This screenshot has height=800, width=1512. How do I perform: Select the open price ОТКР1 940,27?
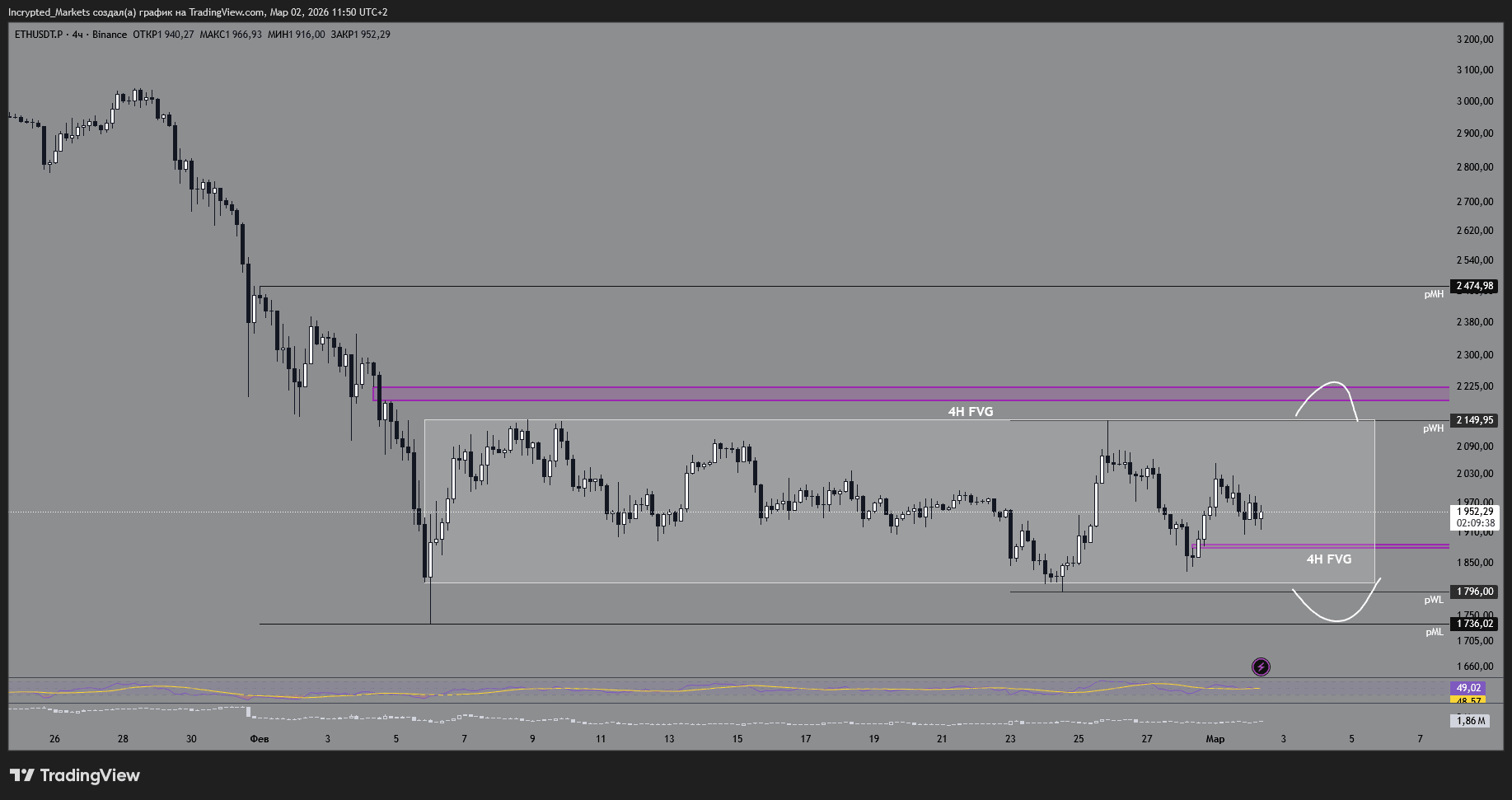(x=163, y=35)
